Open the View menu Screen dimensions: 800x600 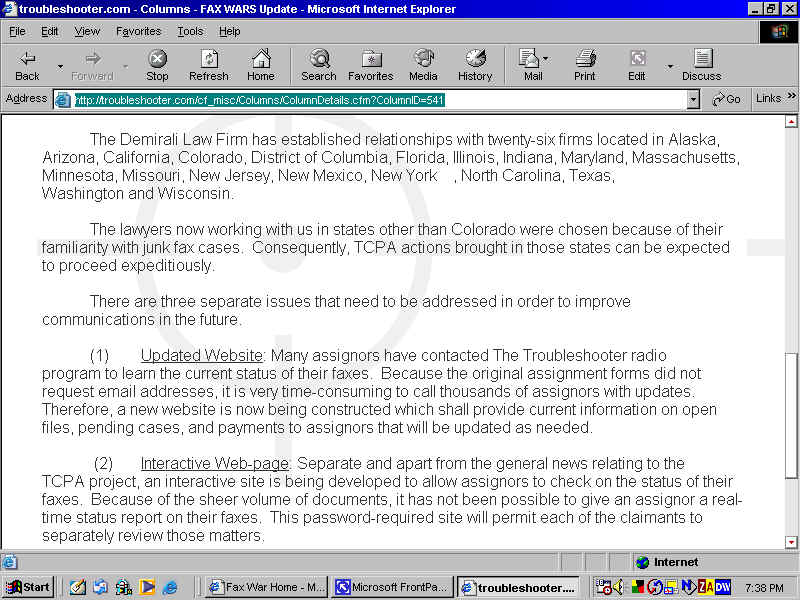[x=87, y=32]
